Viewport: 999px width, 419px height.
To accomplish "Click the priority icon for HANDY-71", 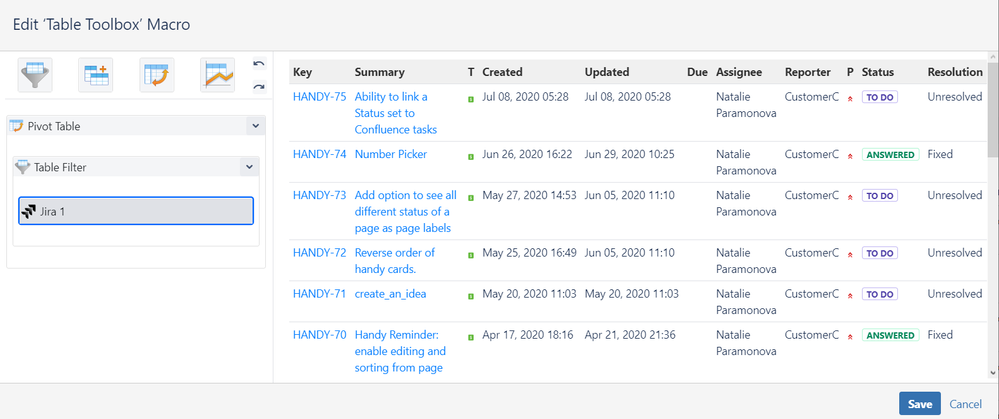I will click(850, 296).
